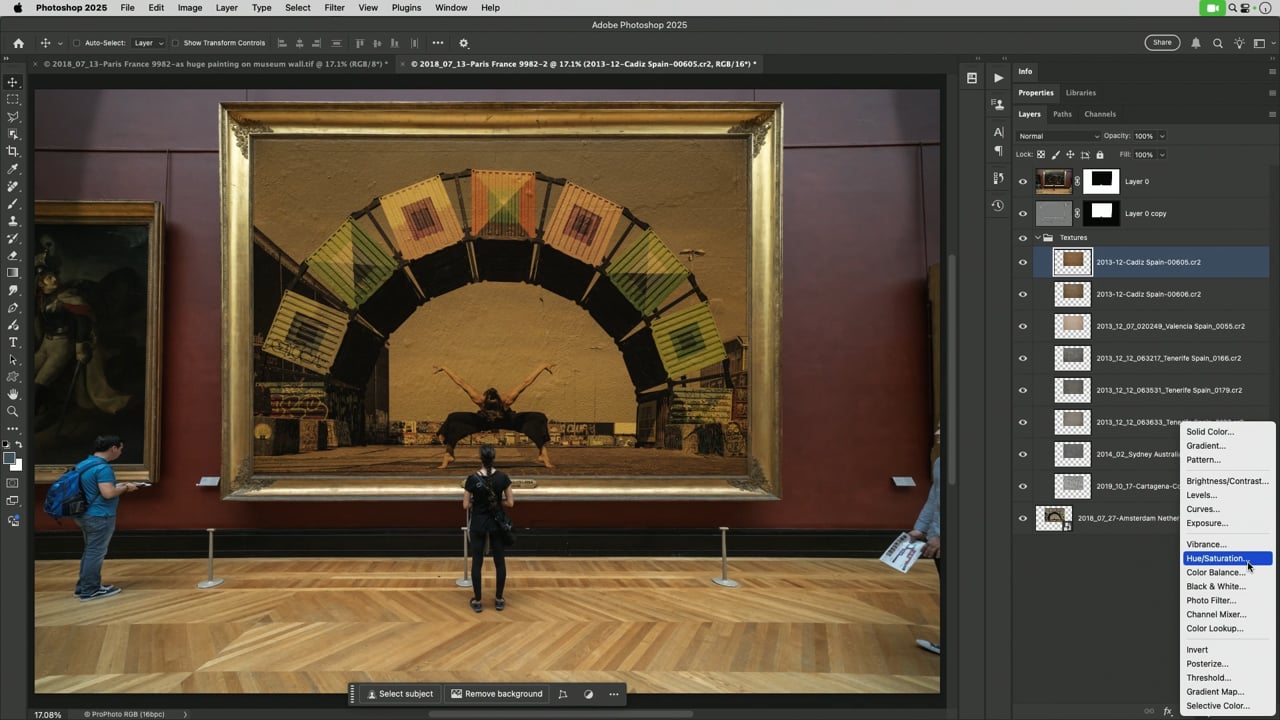Collapse the Textures group chevron
Viewport: 1280px width, 720px height.
1037,238
